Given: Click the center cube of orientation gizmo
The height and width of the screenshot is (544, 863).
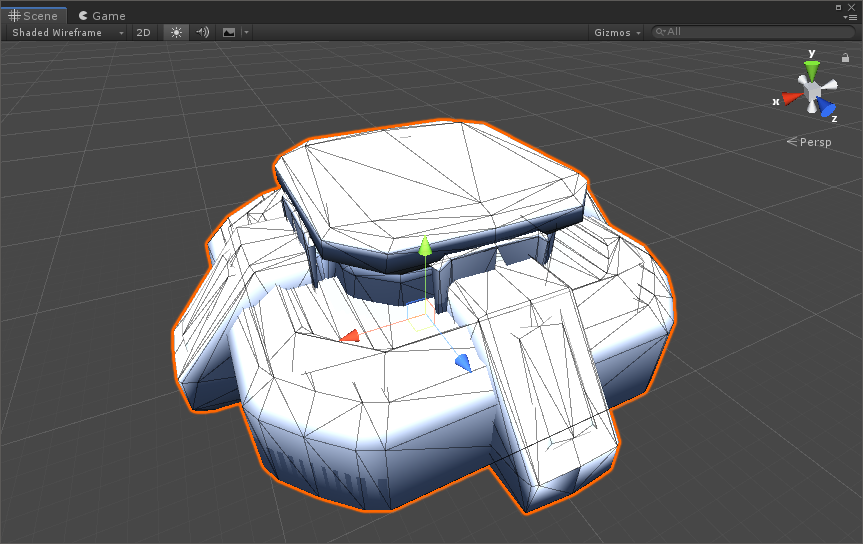Looking at the screenshot, I should (x=811, y=90).
